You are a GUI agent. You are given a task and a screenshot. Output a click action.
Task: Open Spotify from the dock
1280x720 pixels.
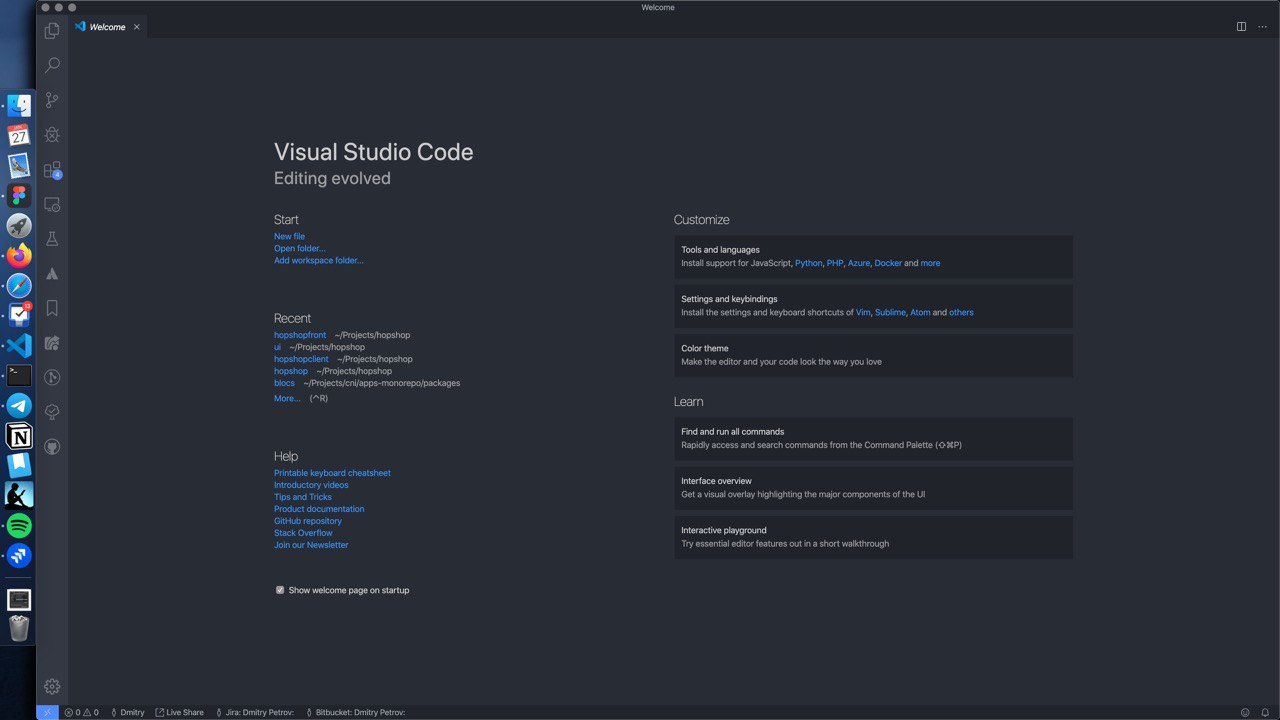click(19, 525)
